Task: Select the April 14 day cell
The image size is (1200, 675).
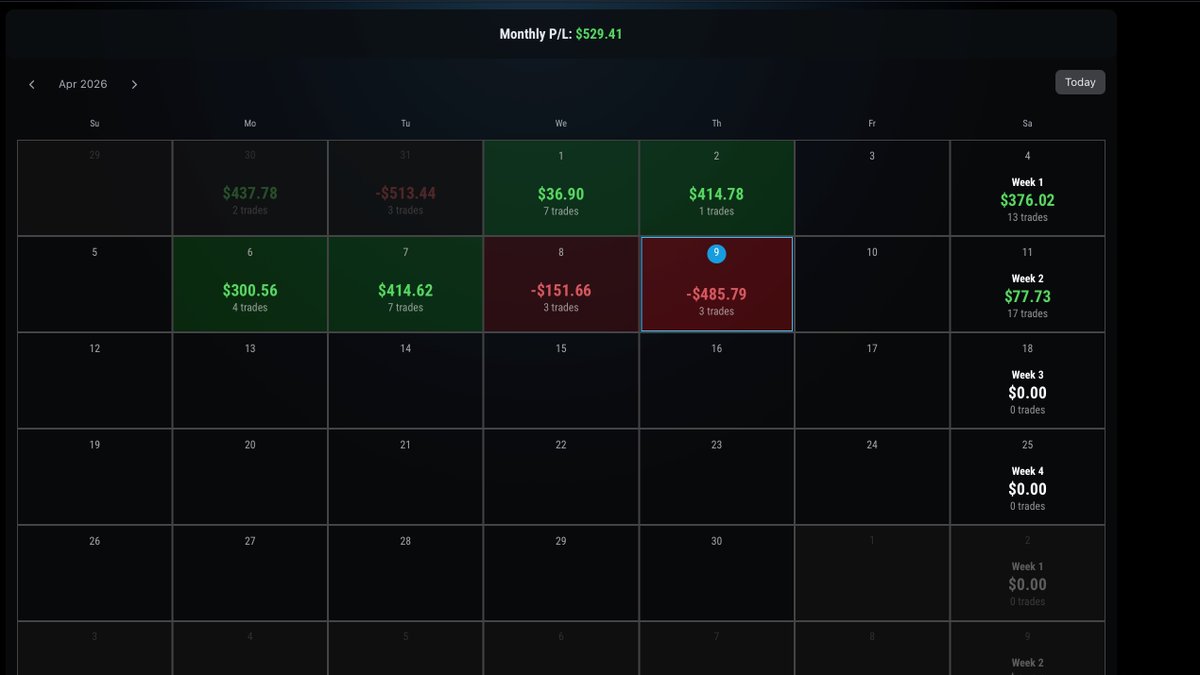Action: pyautogui.click(x=405, y=380)
